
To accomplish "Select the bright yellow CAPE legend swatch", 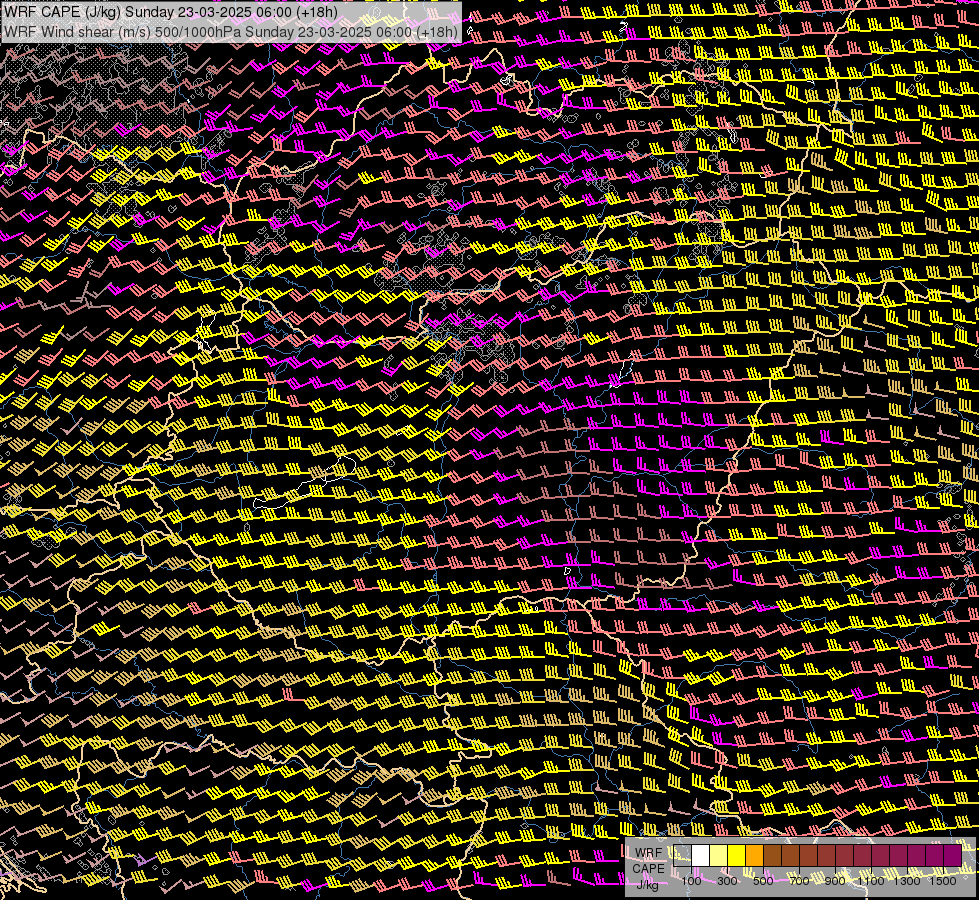I will (x=737, y=856).
